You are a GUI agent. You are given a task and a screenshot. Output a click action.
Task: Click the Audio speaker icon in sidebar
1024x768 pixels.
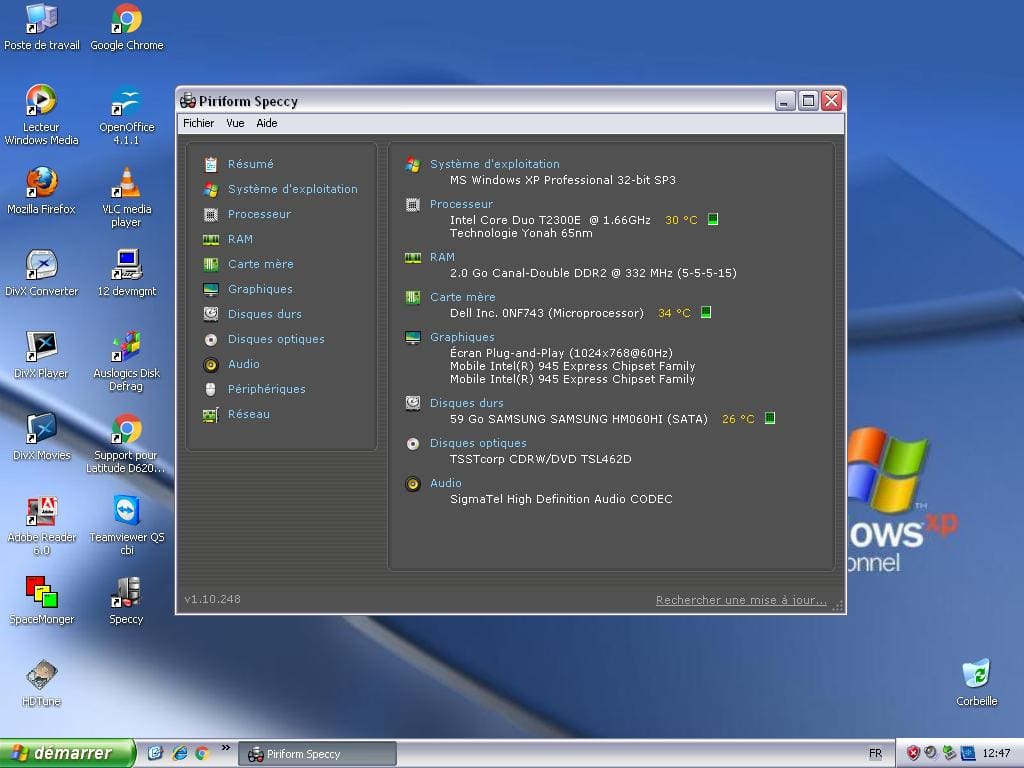(210, 364)
